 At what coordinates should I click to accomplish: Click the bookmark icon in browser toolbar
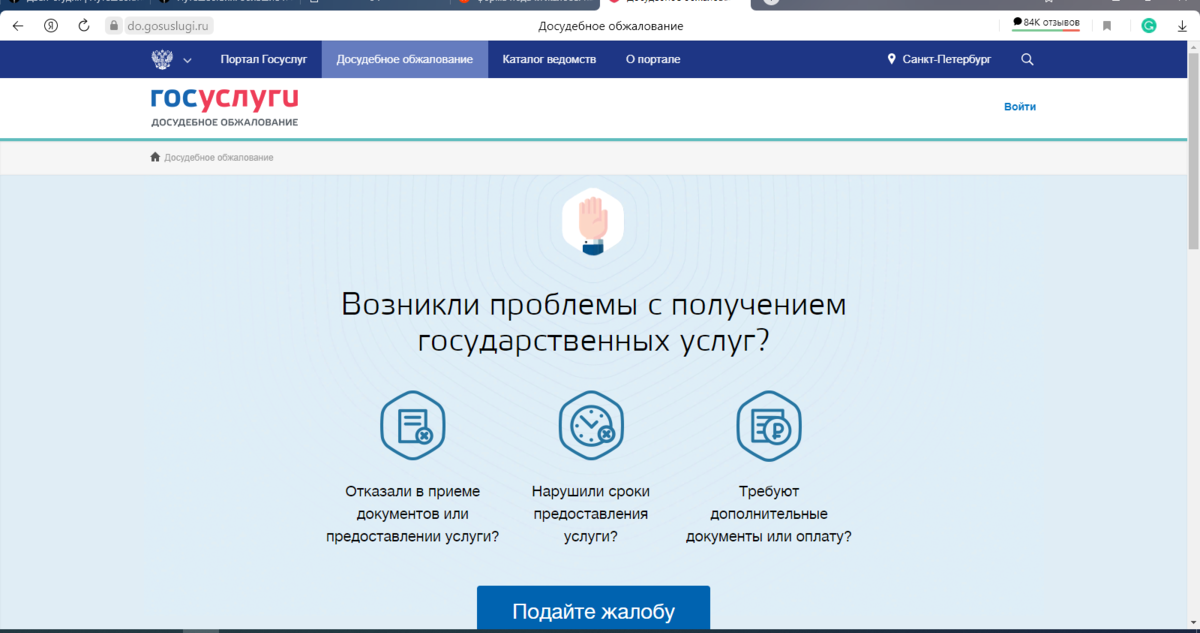1106,27
